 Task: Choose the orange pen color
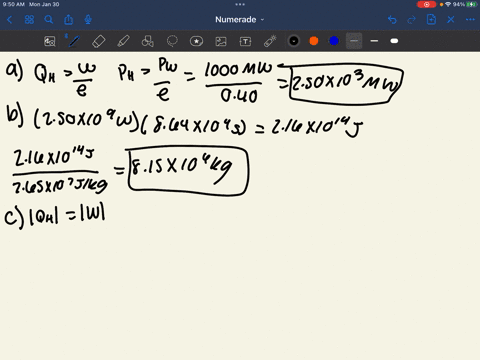(x=314, y=41)
